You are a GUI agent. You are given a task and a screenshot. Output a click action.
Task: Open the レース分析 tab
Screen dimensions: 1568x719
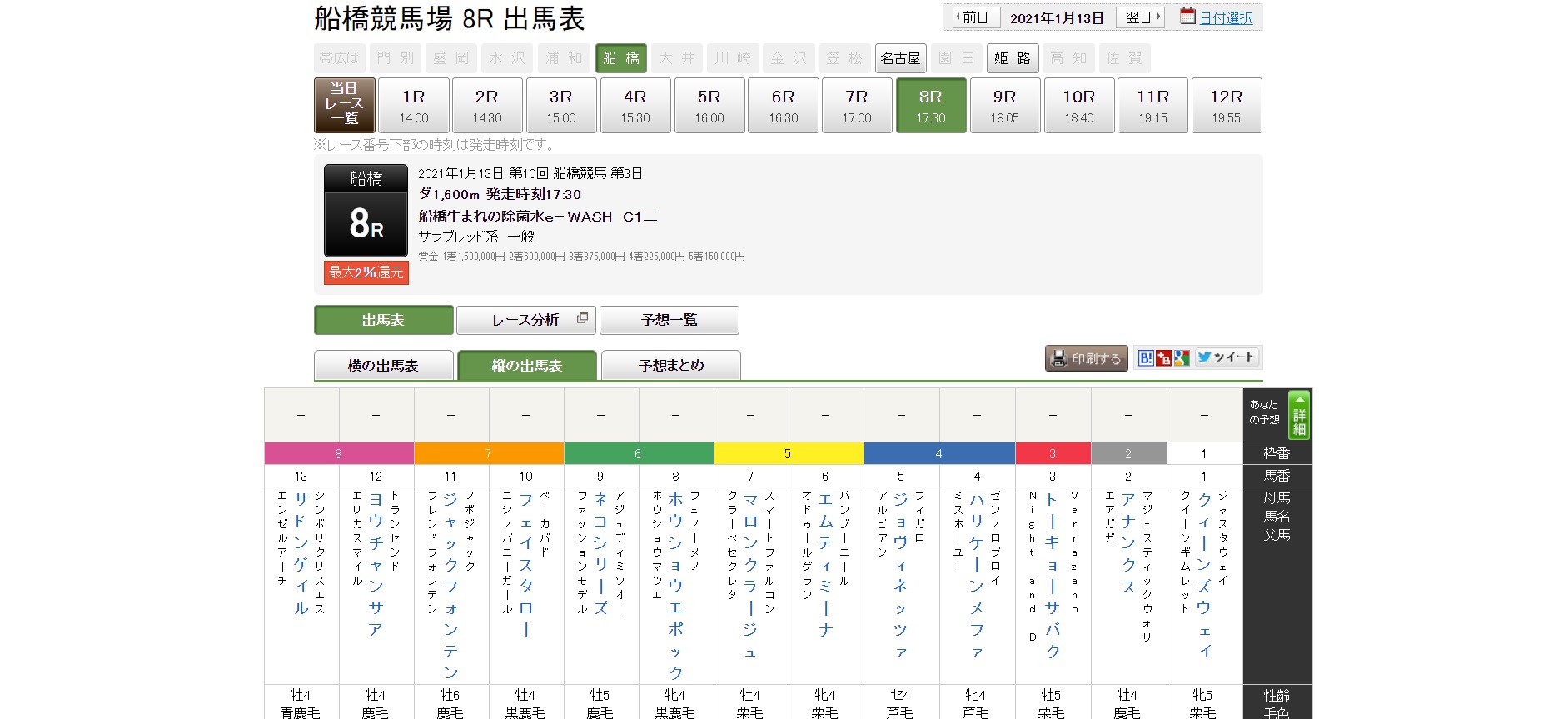click(526, 320)
